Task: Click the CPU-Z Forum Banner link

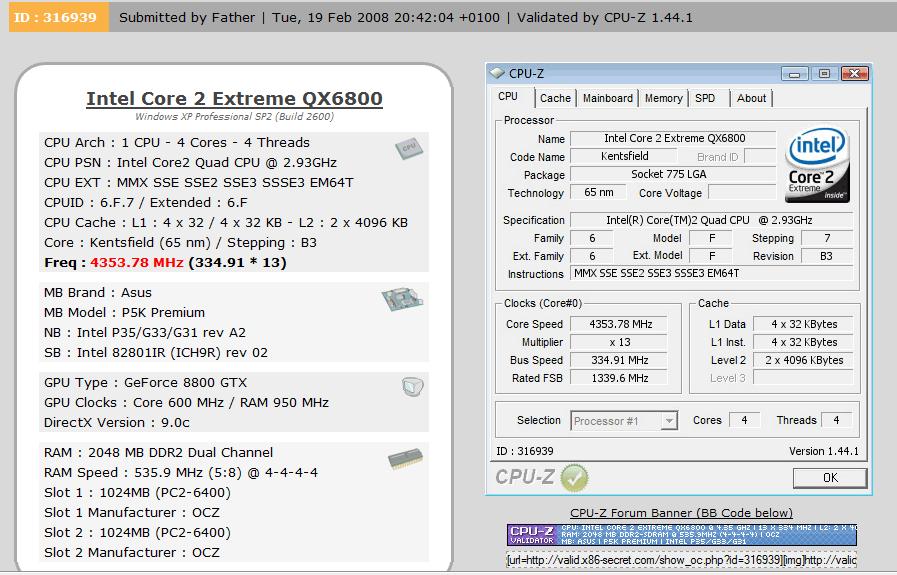Action: click(681, 513)
